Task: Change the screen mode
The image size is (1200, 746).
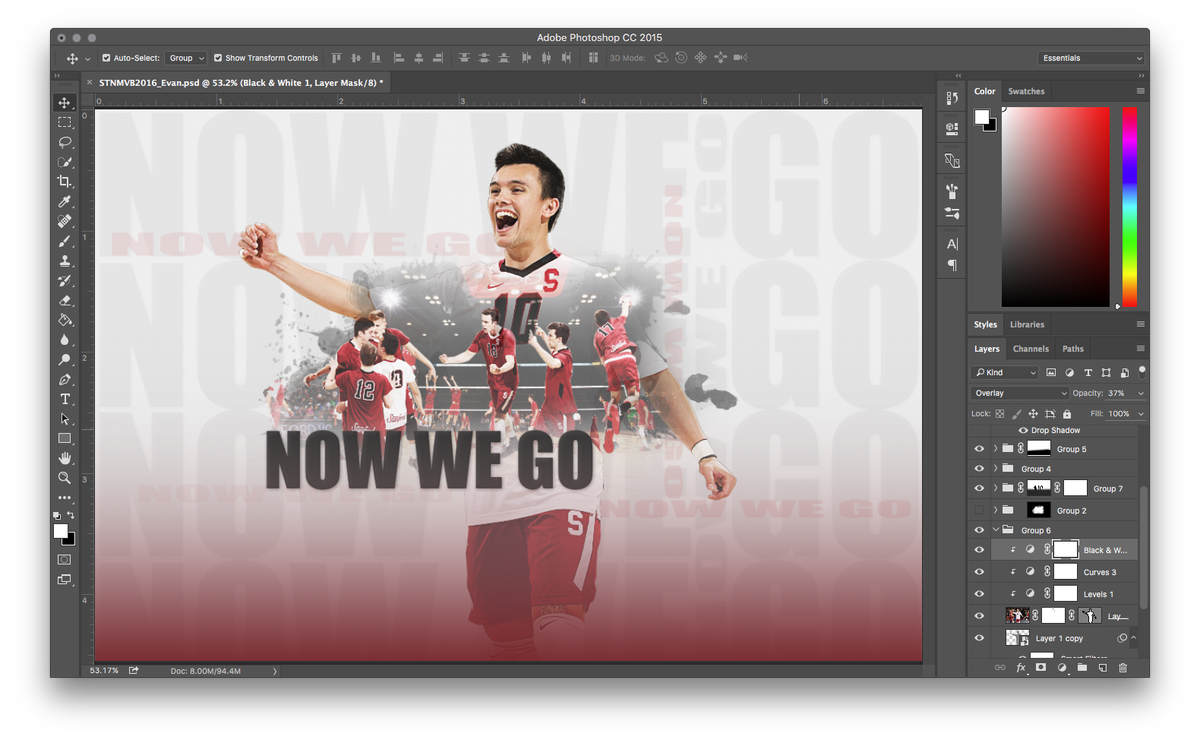Action: [x=64, y=579]
